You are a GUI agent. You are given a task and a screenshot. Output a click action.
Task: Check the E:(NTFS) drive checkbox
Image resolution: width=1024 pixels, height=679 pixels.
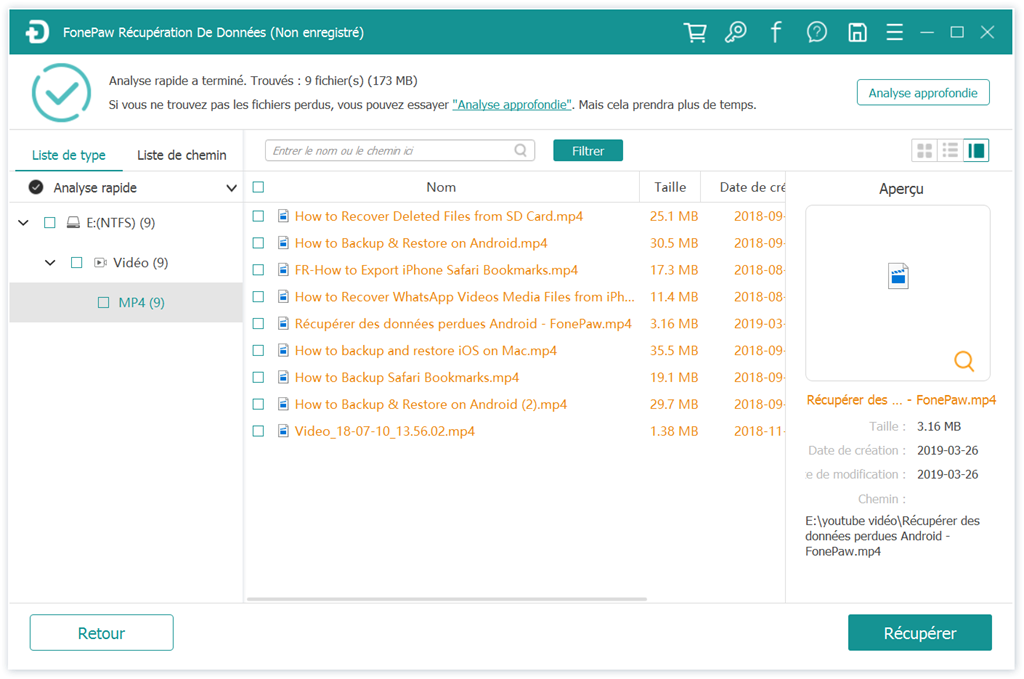coord(50,223)
